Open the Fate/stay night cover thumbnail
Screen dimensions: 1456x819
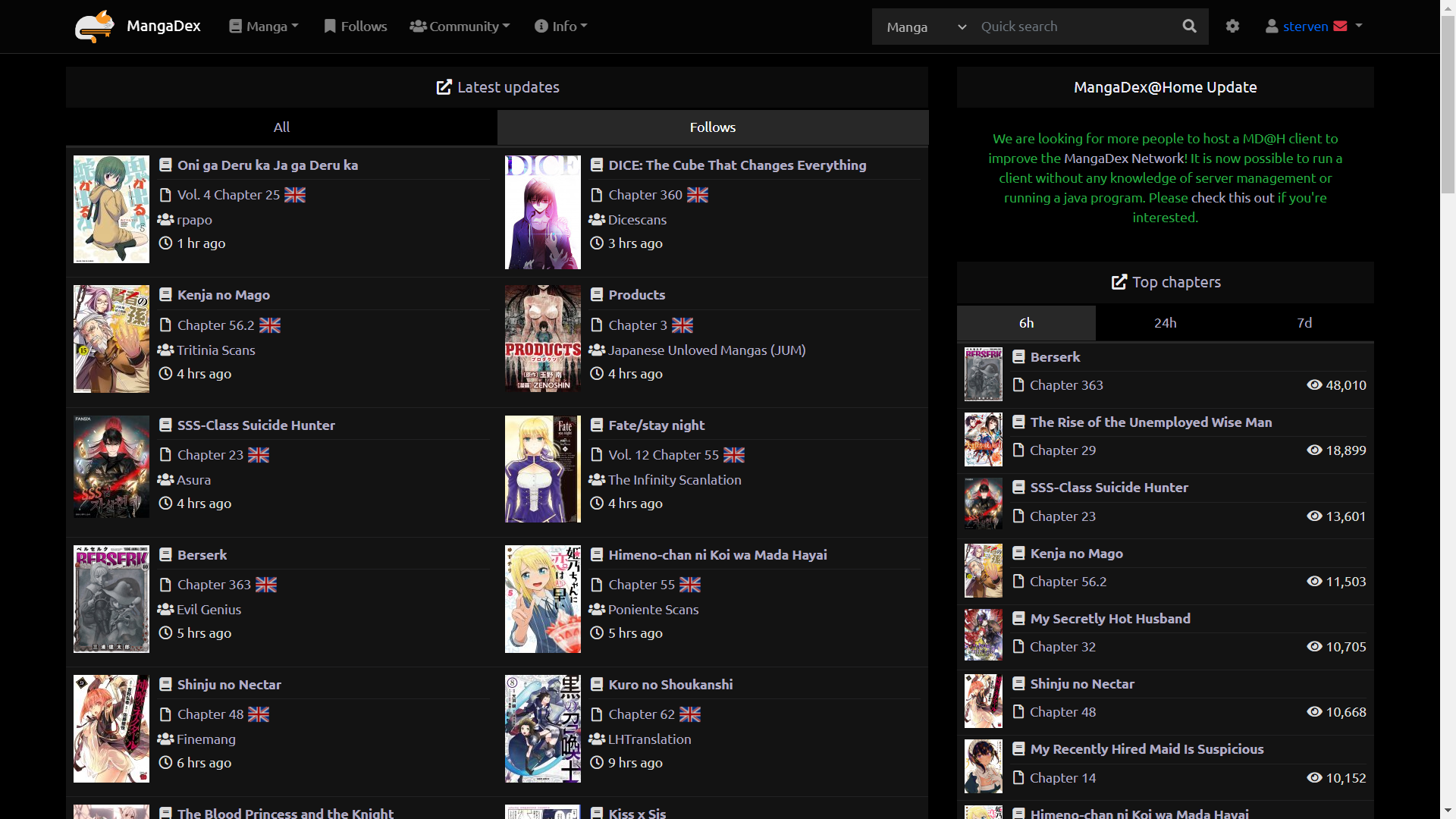click(x=543, y=469)
